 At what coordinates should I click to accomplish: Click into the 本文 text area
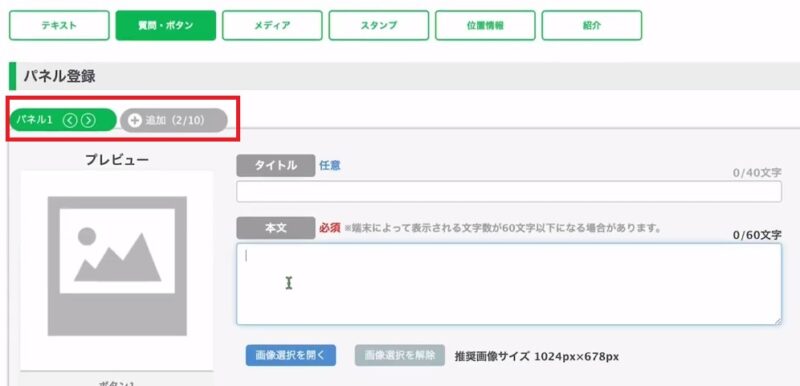(509, 284)
